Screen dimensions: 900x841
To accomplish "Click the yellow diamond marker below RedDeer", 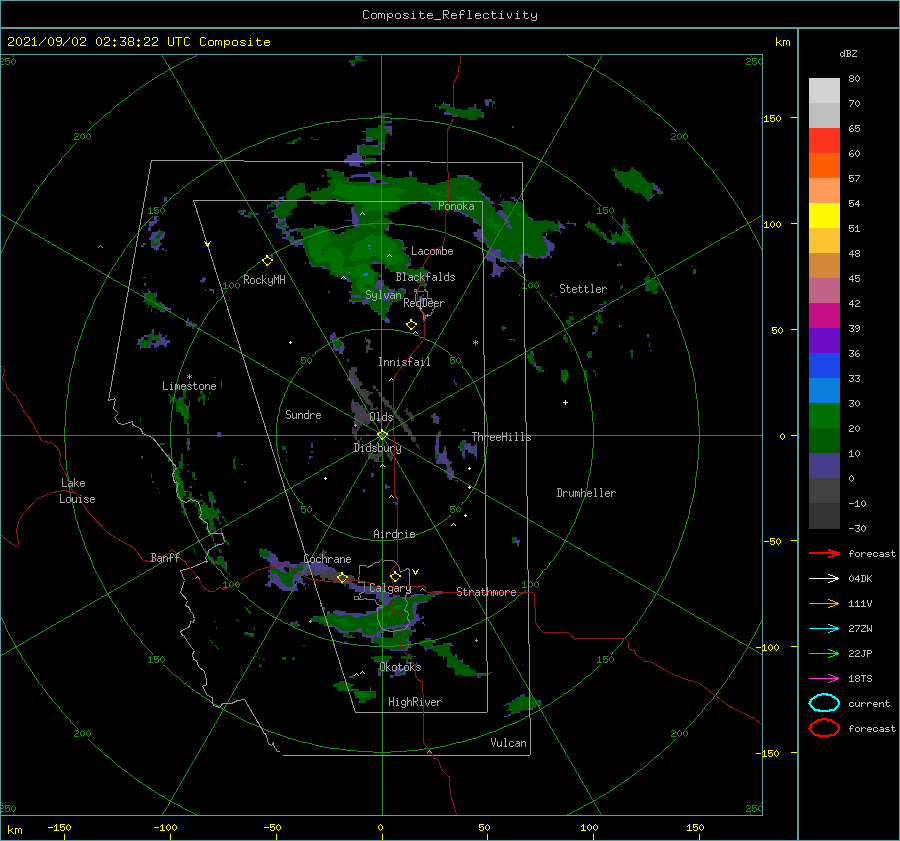I will [411, 325].
